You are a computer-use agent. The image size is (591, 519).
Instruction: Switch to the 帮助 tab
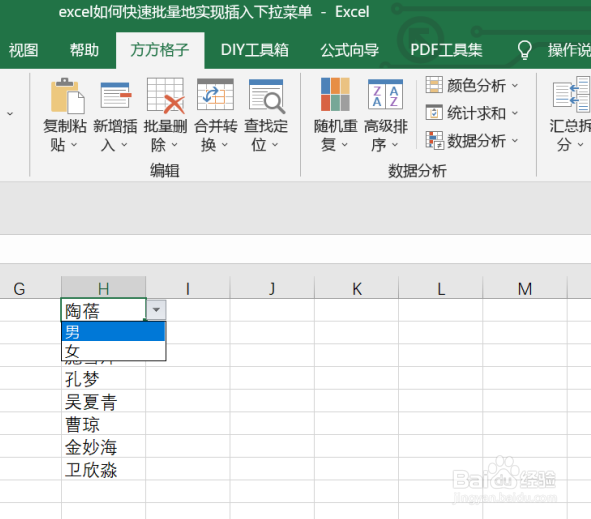(84, 50)
